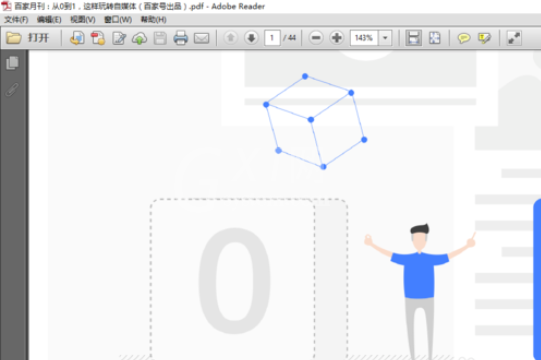Open the 编辑(E) menu
541x360 pixels.
(x=49, y=20)
